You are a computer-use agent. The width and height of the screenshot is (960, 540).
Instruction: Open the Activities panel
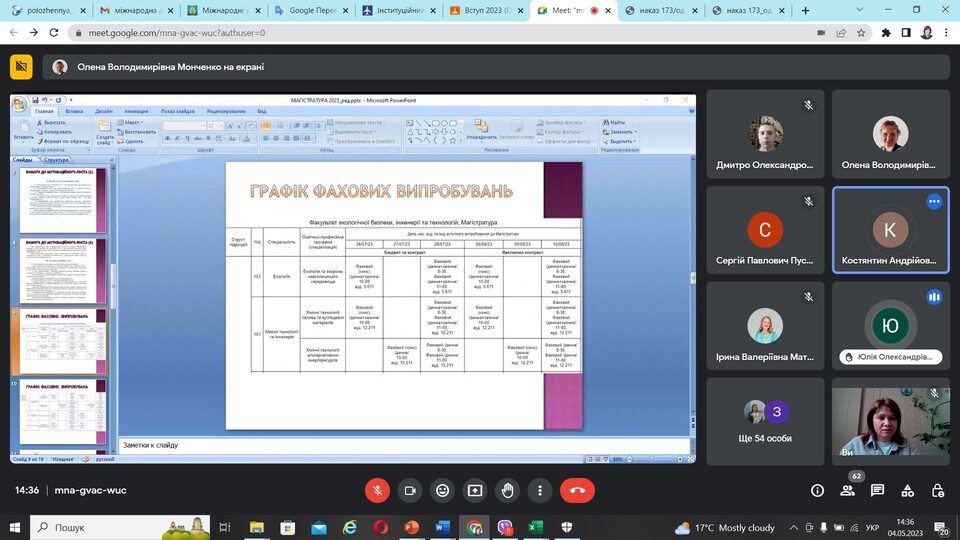(907, 490)
